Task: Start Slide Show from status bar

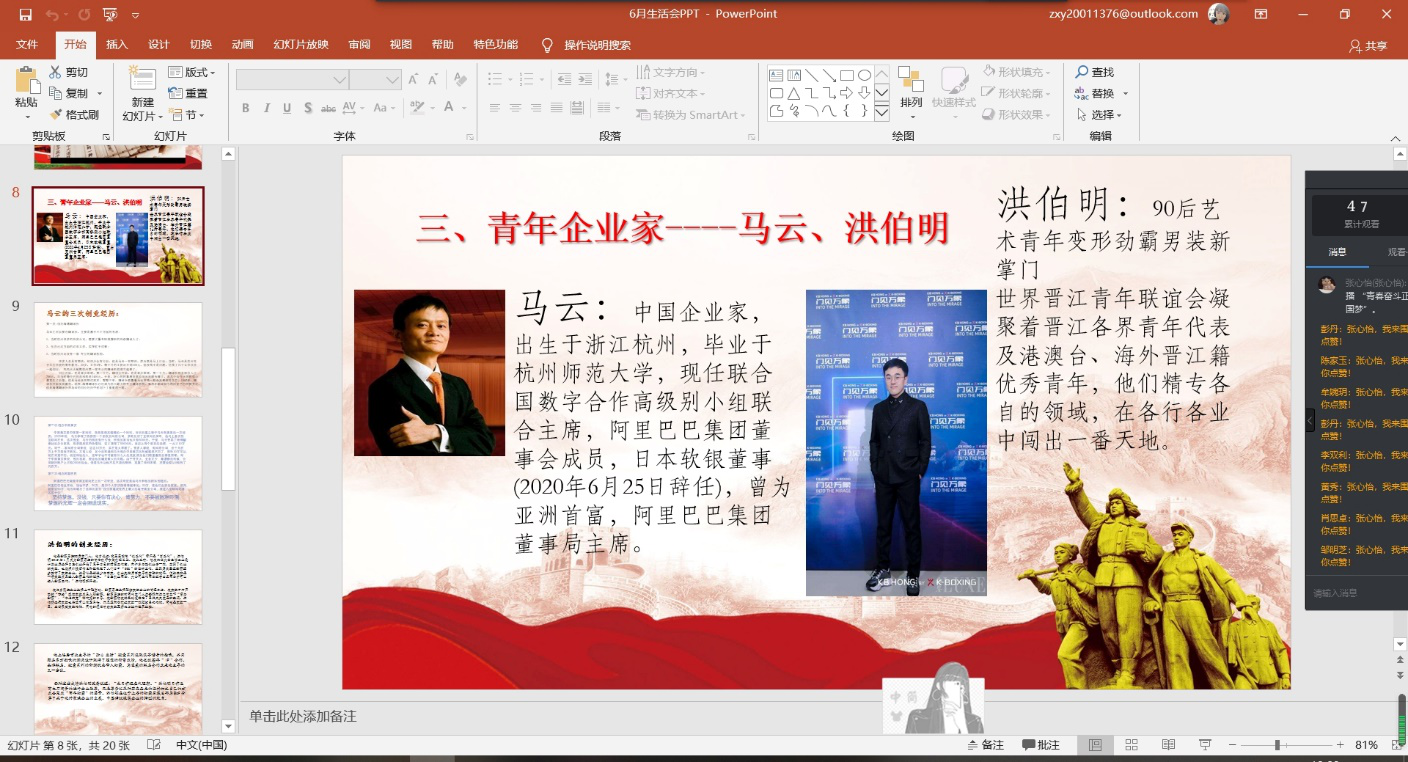Action: 1205,745
